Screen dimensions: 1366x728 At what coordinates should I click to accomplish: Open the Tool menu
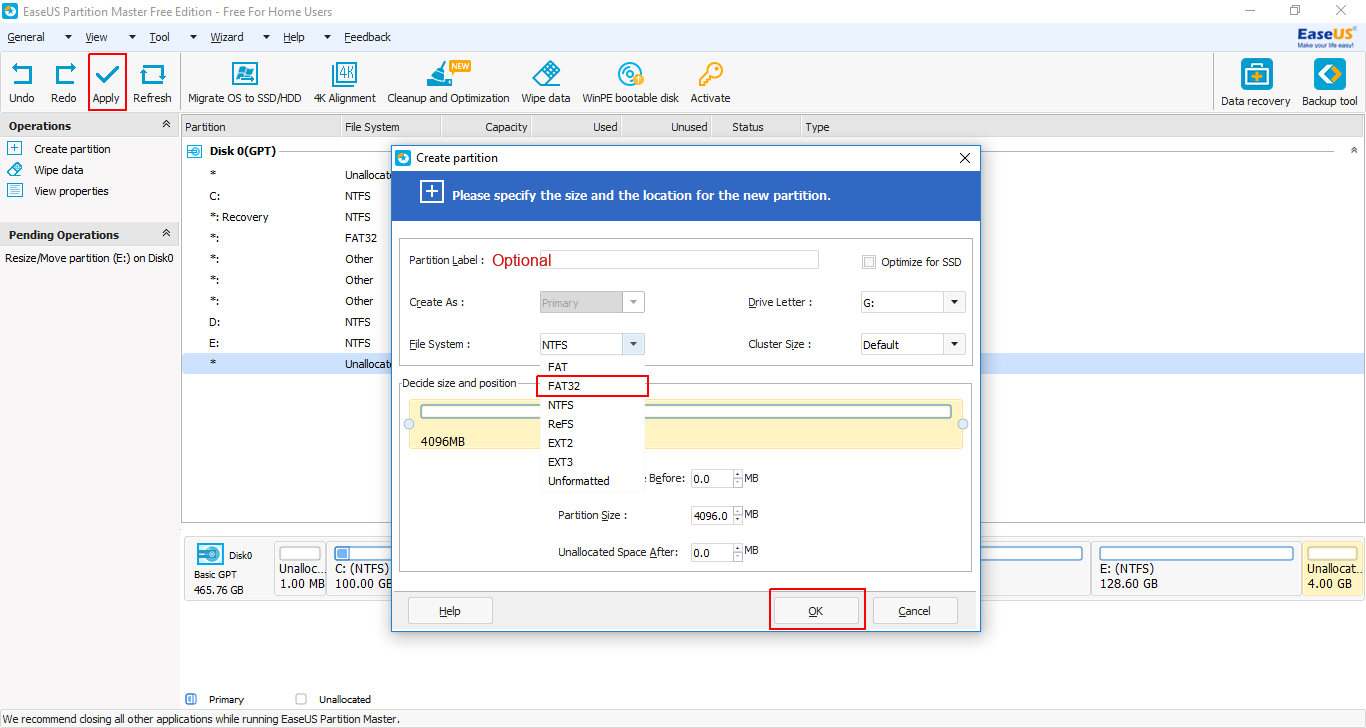[160, 37]
